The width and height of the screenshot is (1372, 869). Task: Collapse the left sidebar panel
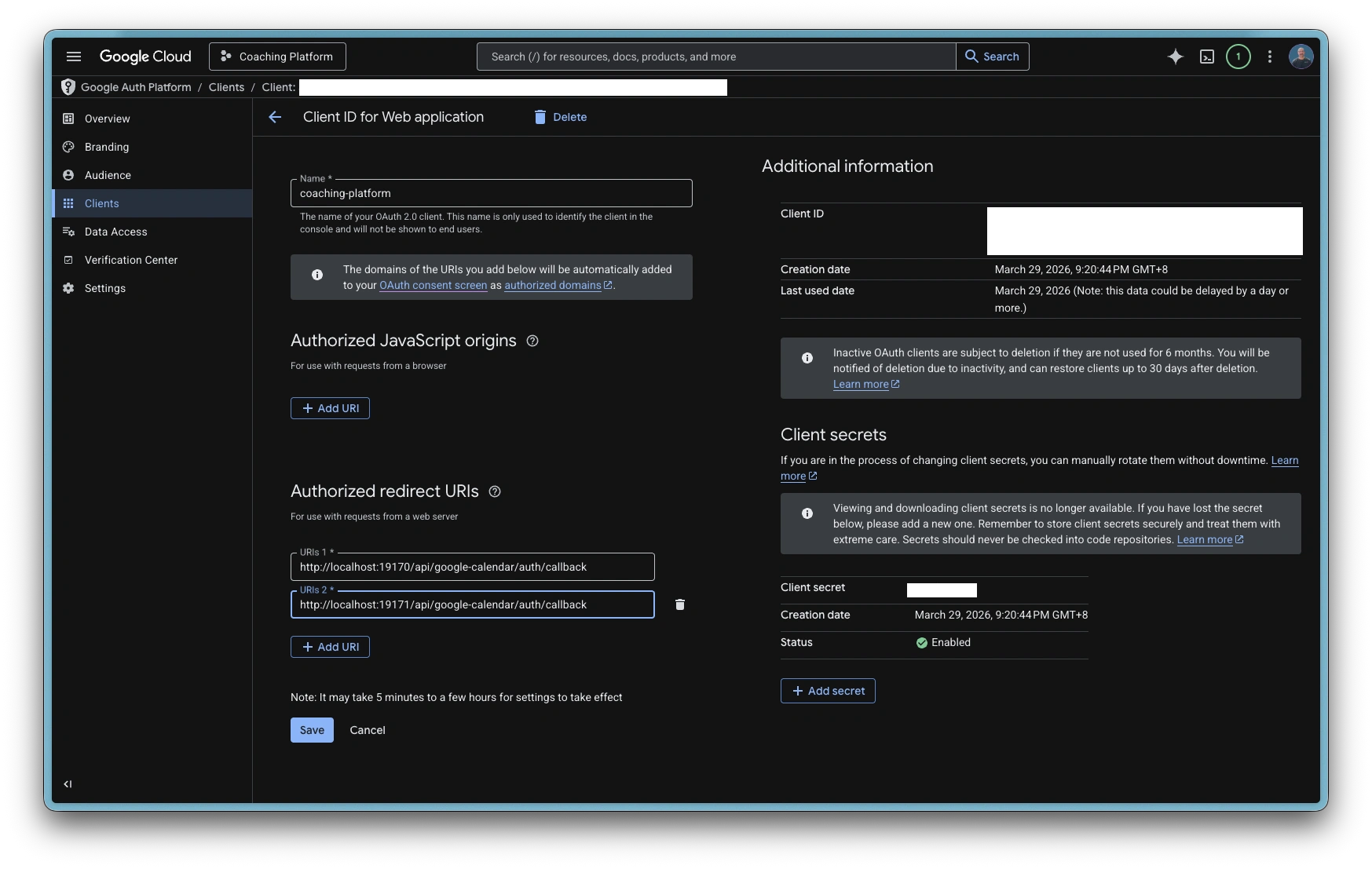pos(68,783)
